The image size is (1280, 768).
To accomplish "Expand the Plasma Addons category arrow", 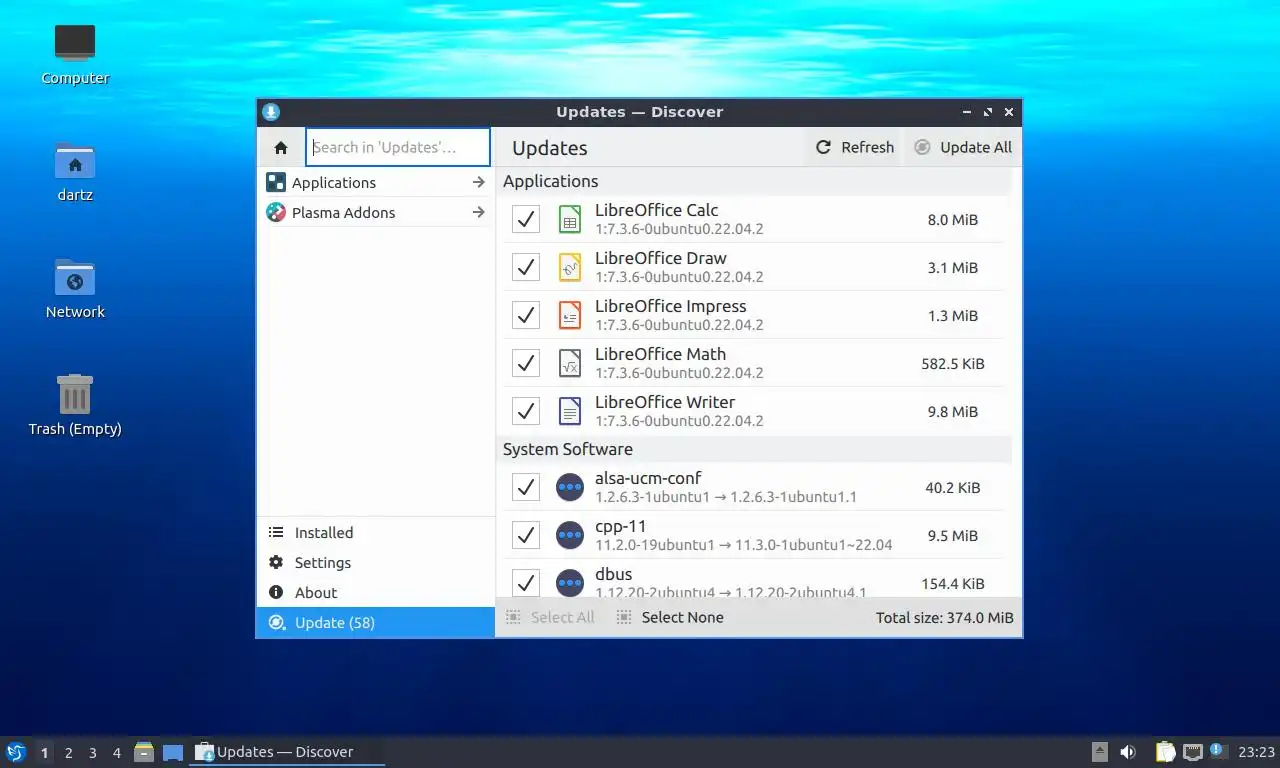I will coord(479,213).
